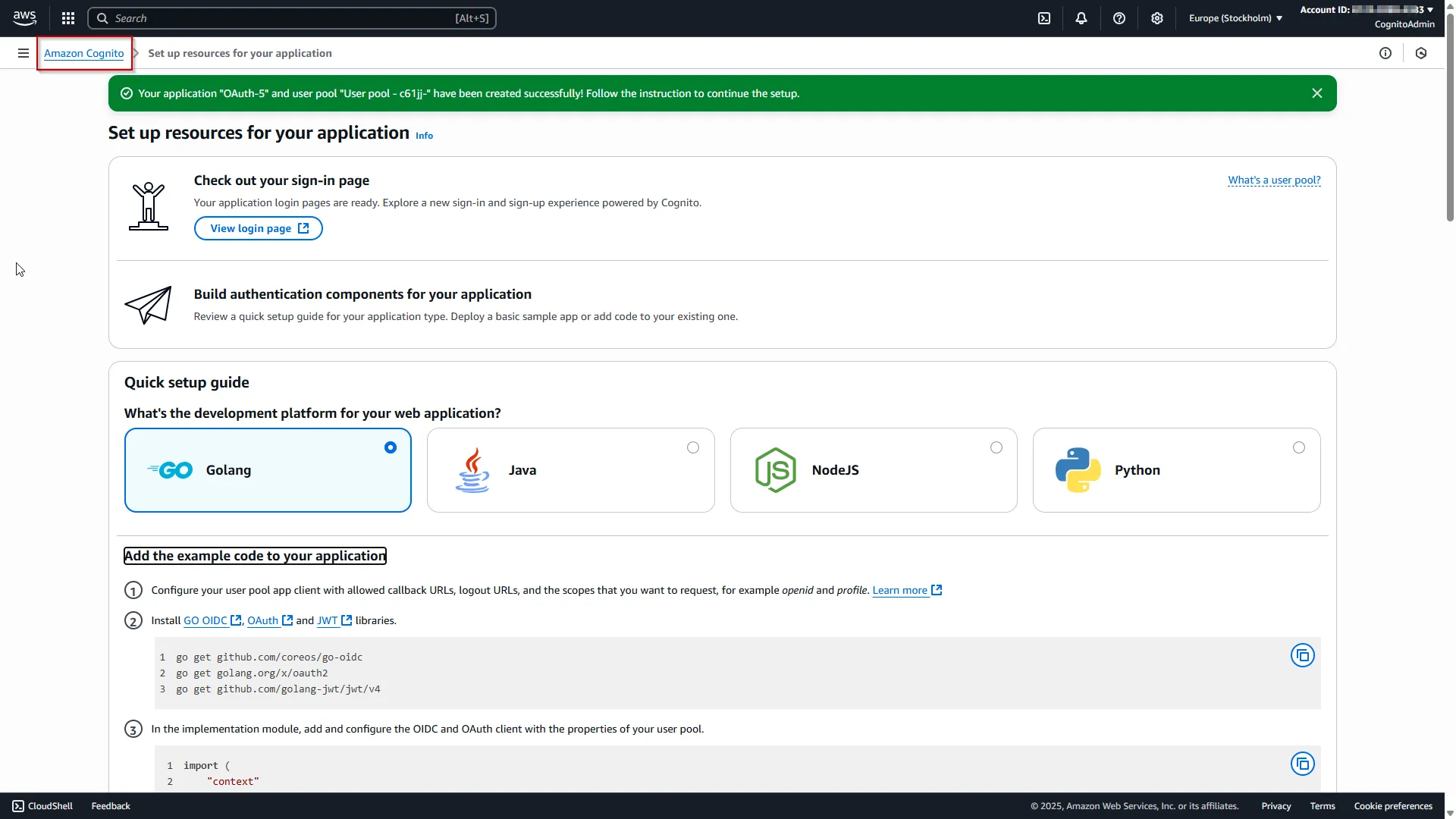Click the paper plane illustration

[x=148, y=305]
